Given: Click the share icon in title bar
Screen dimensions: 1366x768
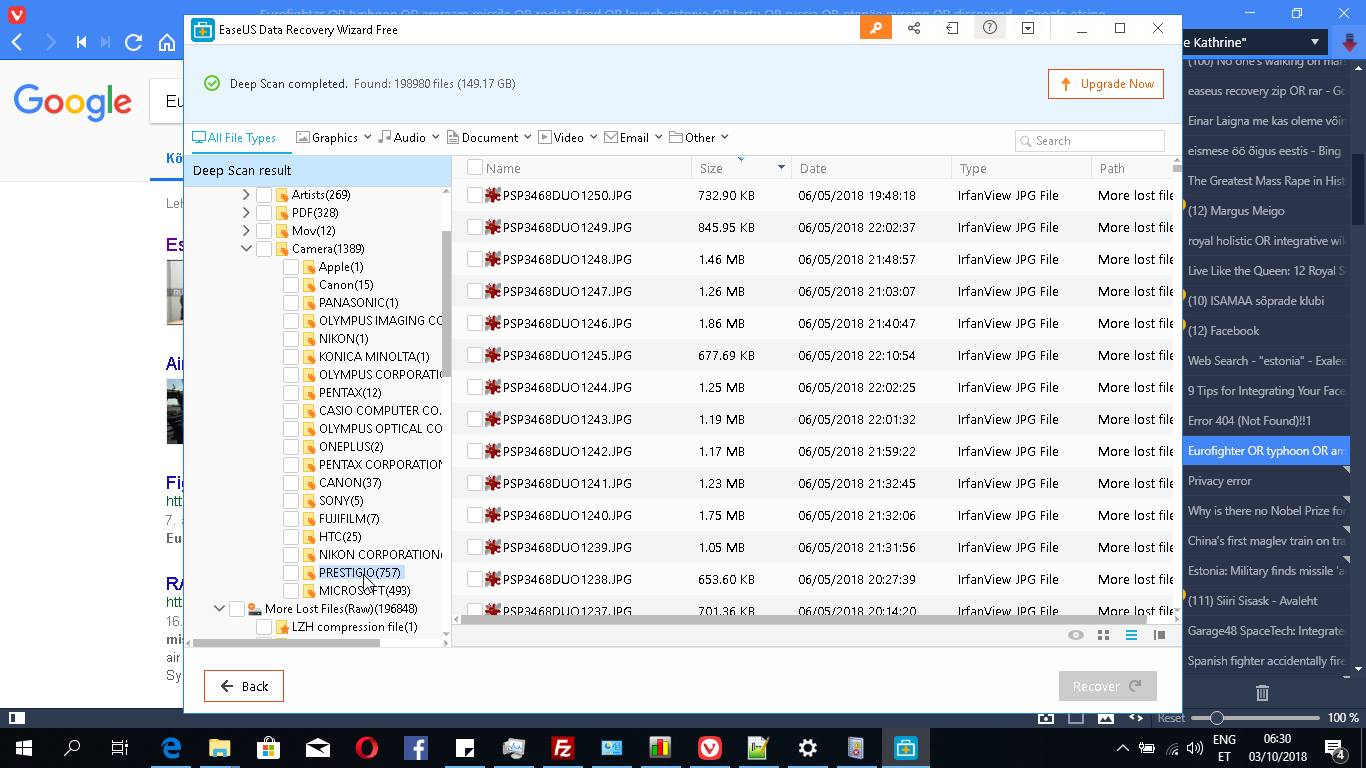Looking at the screenshot, I should pyautogui.click(x=913, y=28).
